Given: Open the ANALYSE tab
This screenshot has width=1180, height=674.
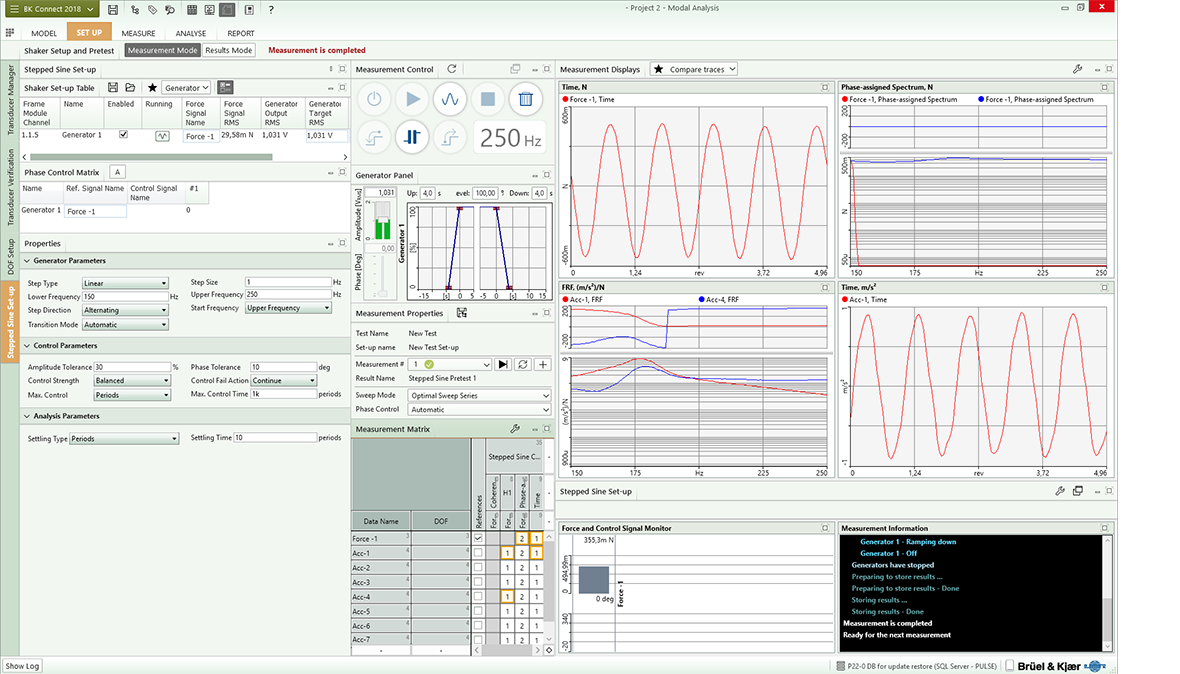Looking at the screenshot, I should coord(190,33).
